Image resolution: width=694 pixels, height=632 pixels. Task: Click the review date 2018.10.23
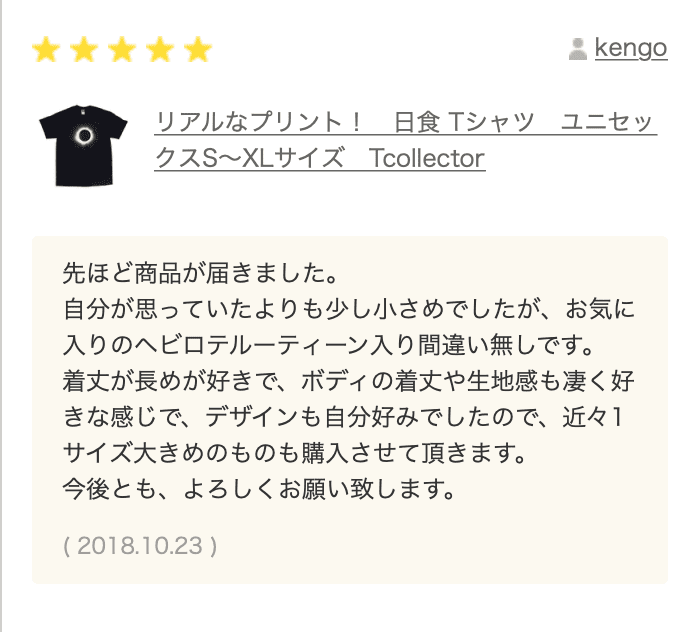point(140,546)
